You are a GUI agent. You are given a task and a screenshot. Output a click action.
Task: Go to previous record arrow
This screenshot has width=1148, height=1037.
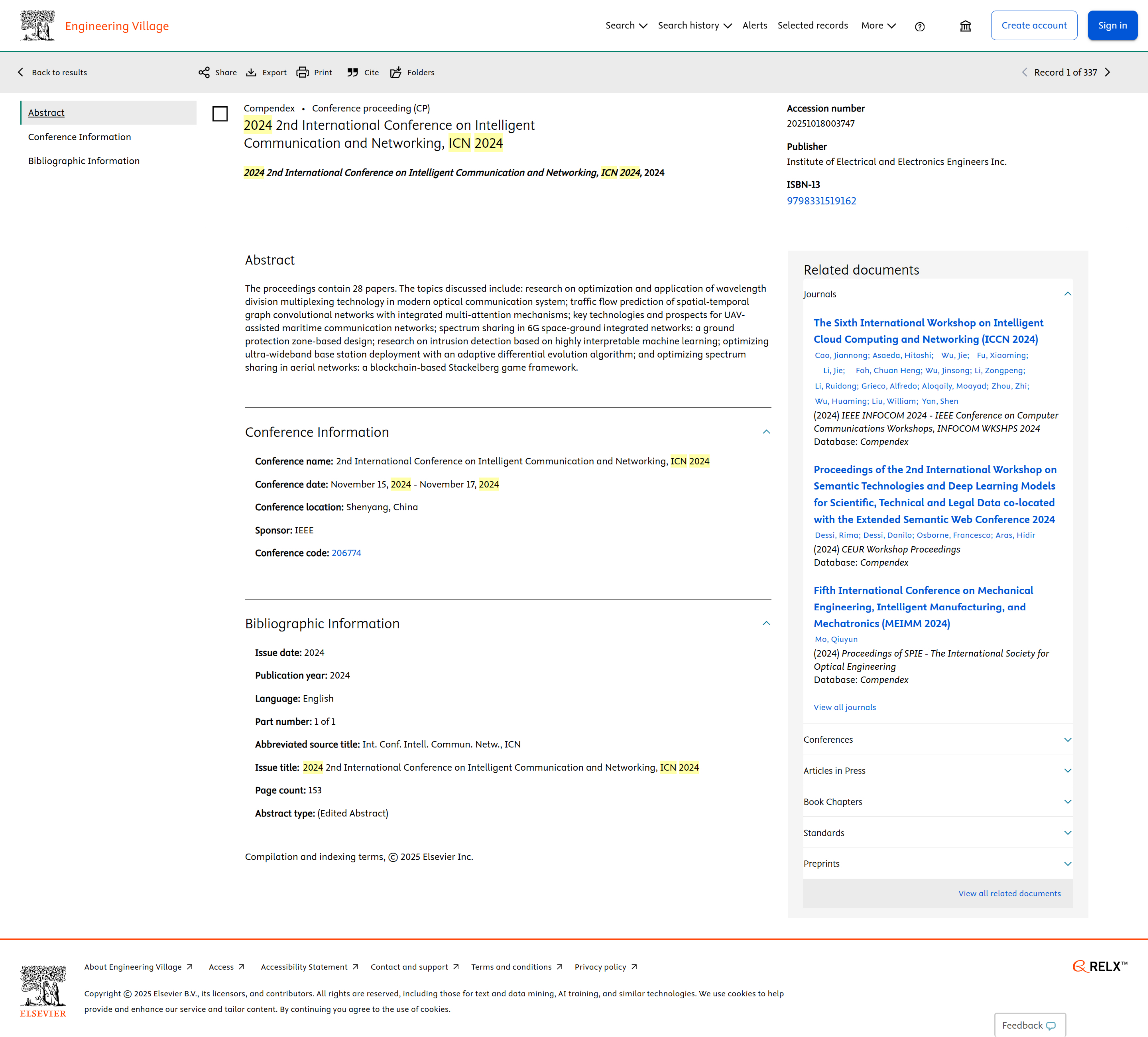click(x=1024, y=72)
